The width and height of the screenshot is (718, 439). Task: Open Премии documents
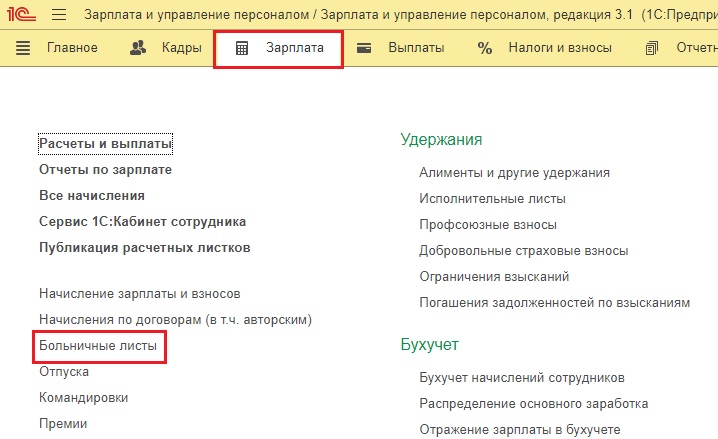coord(63,423)
